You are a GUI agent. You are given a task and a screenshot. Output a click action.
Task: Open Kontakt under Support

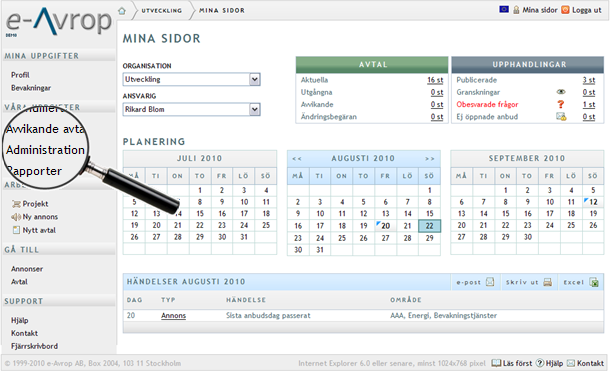tap(25, 333)
